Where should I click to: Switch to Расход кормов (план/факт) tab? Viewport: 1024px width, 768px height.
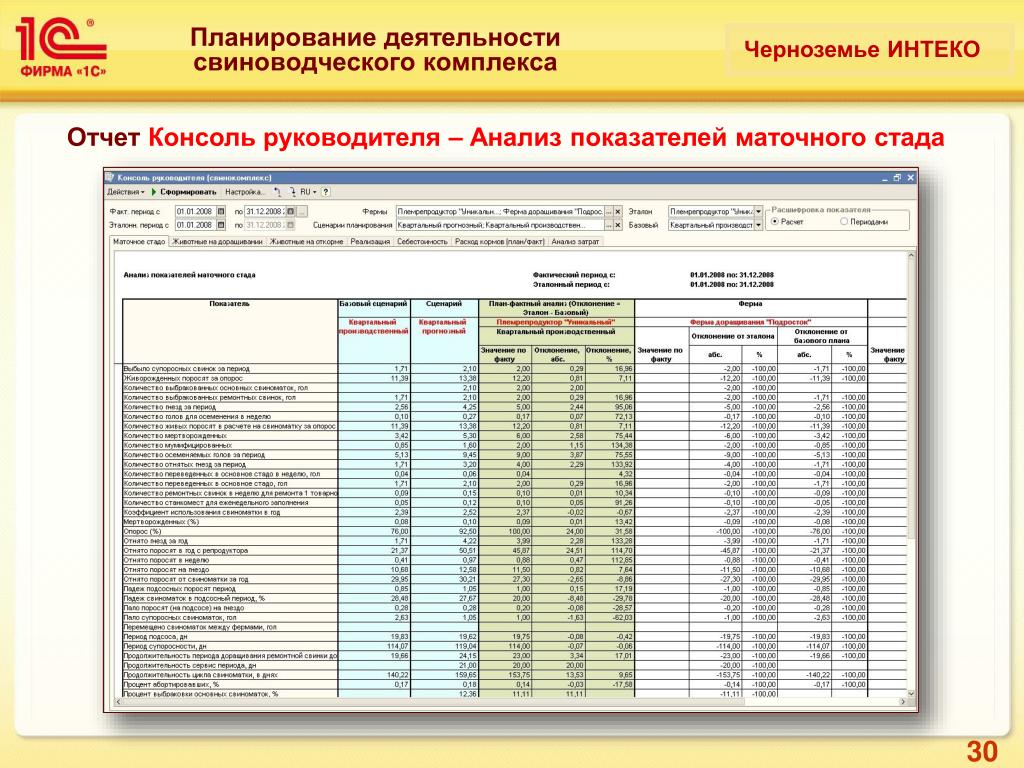tap(500, 242)
